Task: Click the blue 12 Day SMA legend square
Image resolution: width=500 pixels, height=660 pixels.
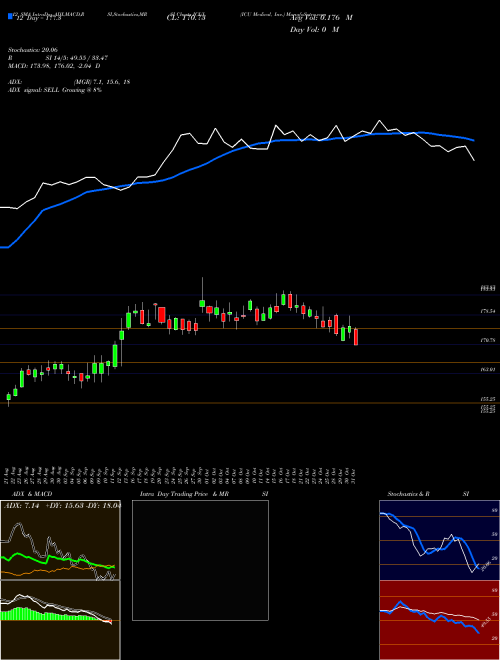Action: point(11,16)
